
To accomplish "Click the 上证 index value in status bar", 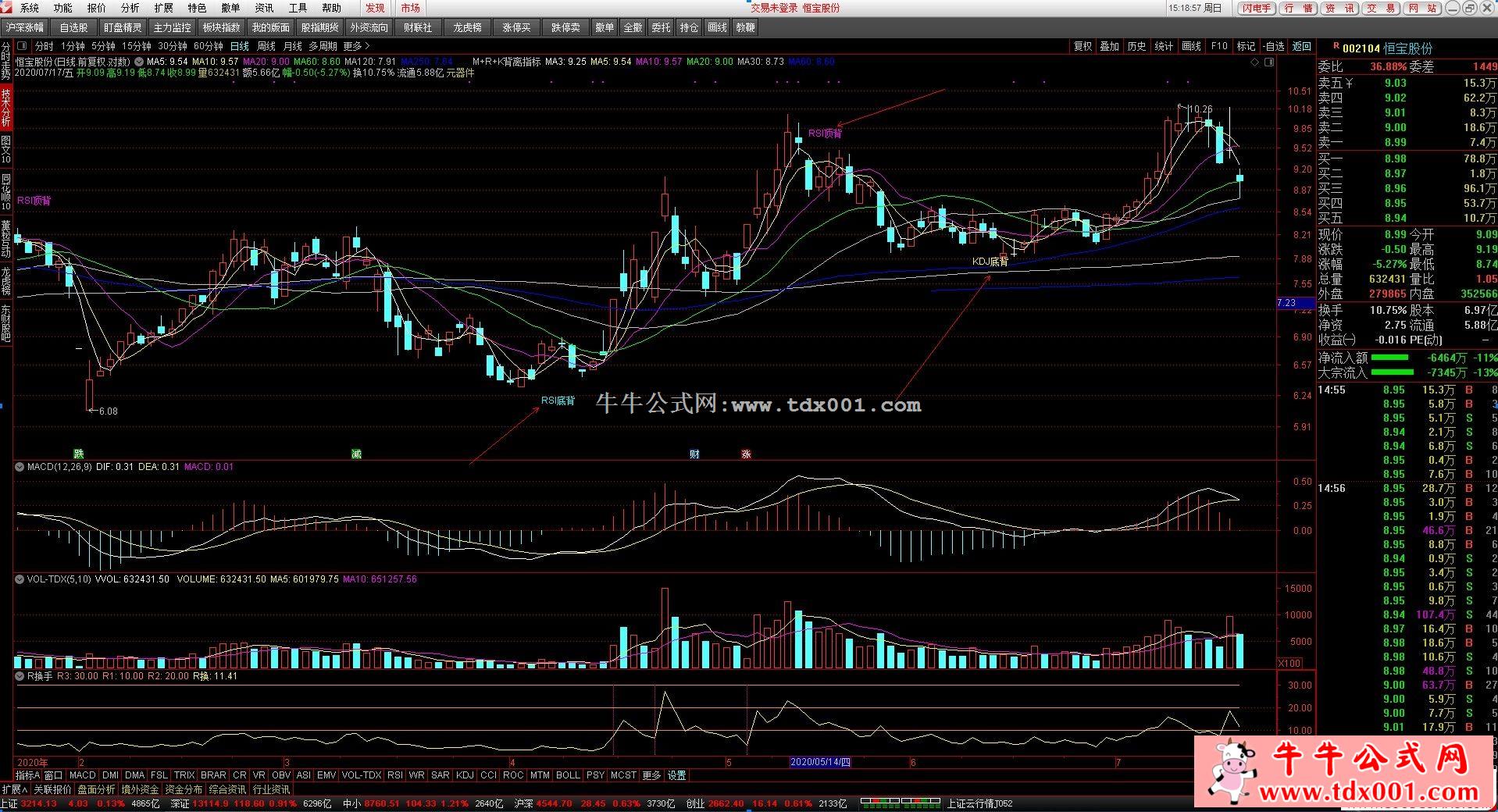I will coord(38,803).
